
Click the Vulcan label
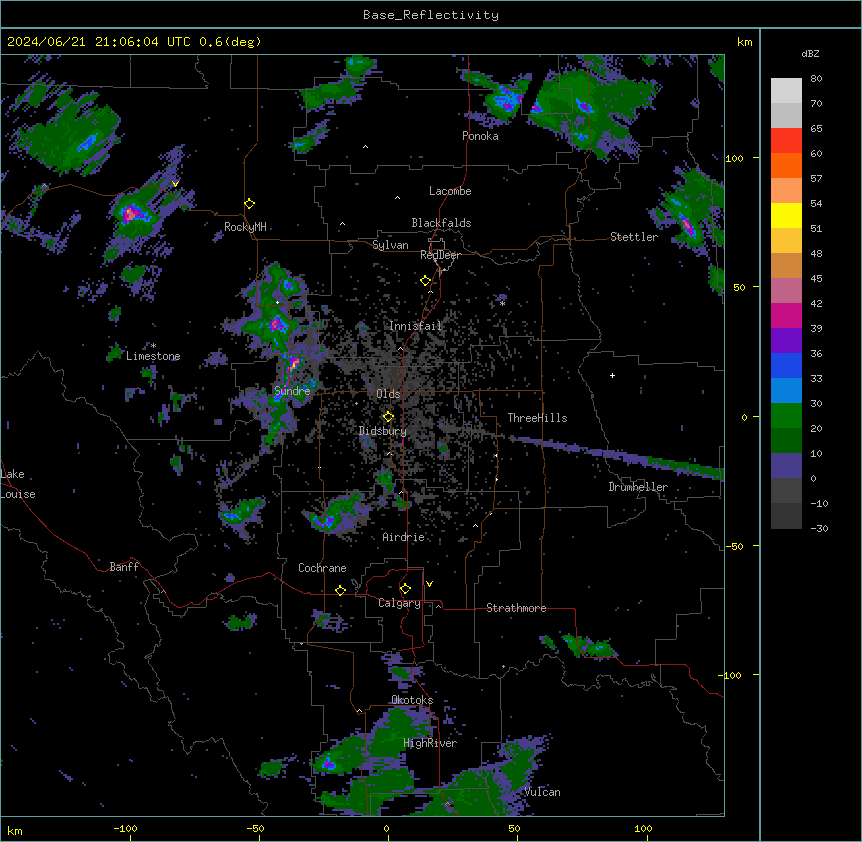[x=542, y=792]
